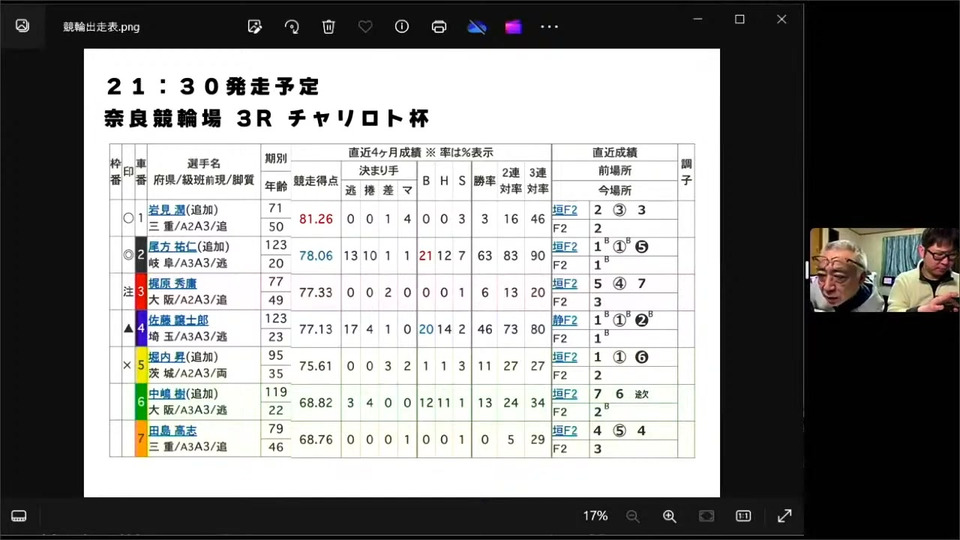Rotate the image with the rotate icon

291,26
